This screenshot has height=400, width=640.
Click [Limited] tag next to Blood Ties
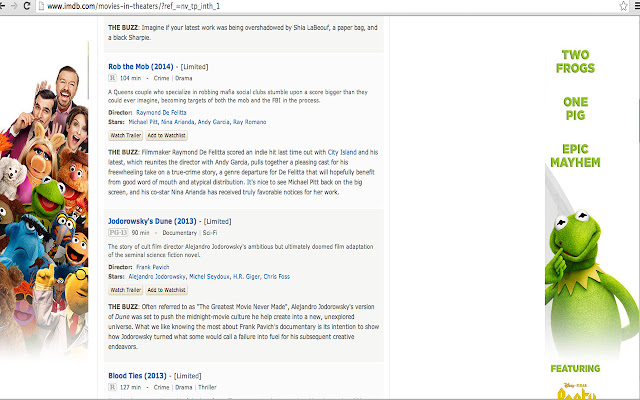coord(188,376)
